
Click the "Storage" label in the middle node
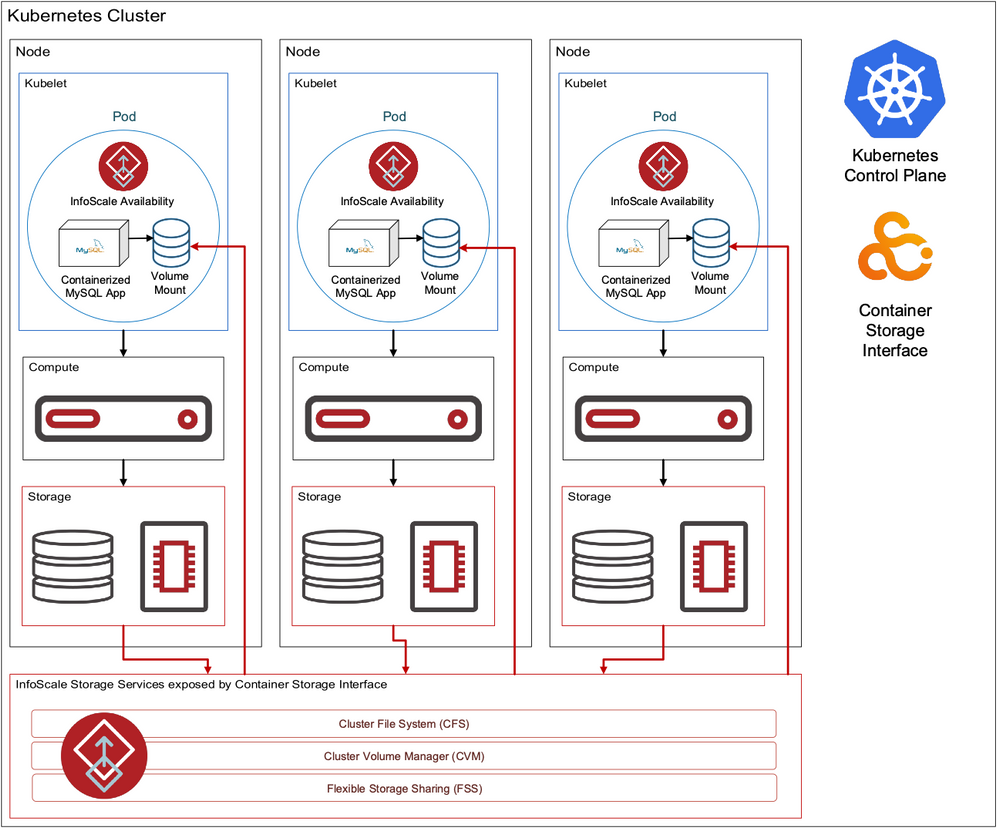(x=319, y=497)
